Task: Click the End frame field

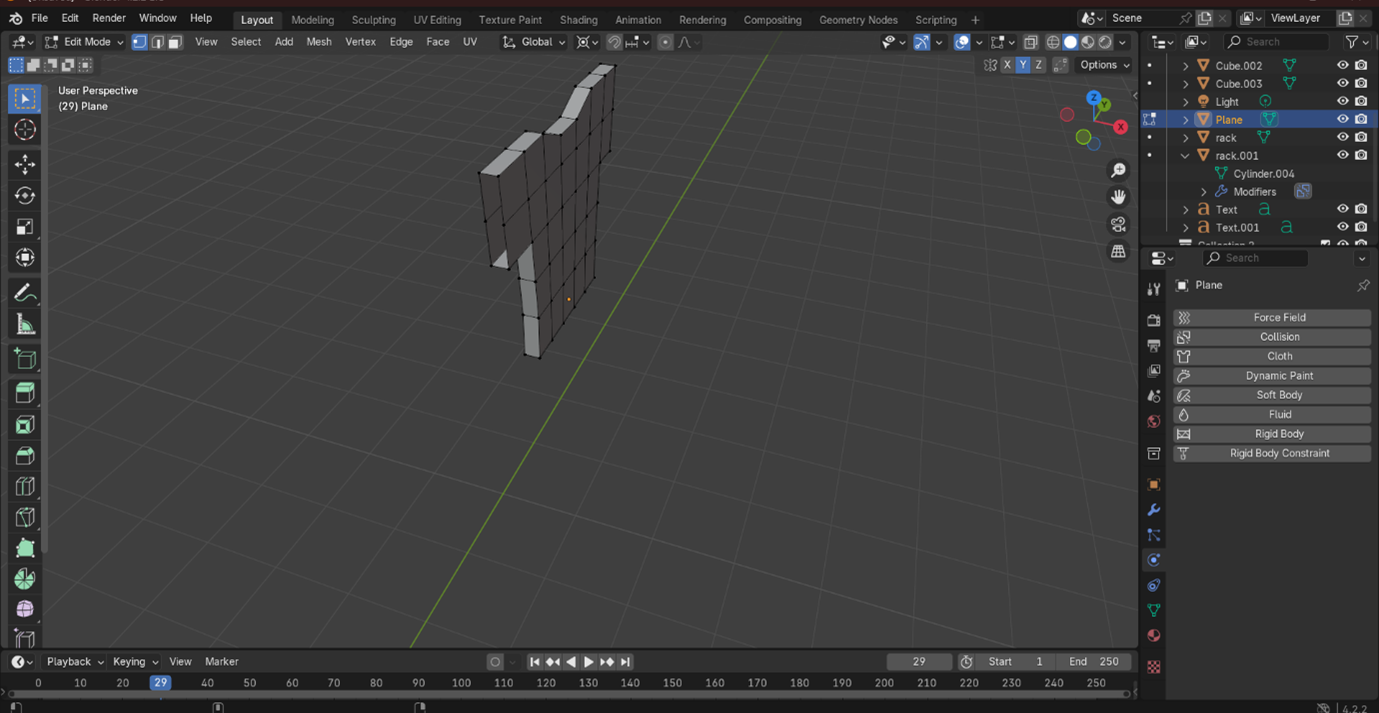Action: (1093, 661)
